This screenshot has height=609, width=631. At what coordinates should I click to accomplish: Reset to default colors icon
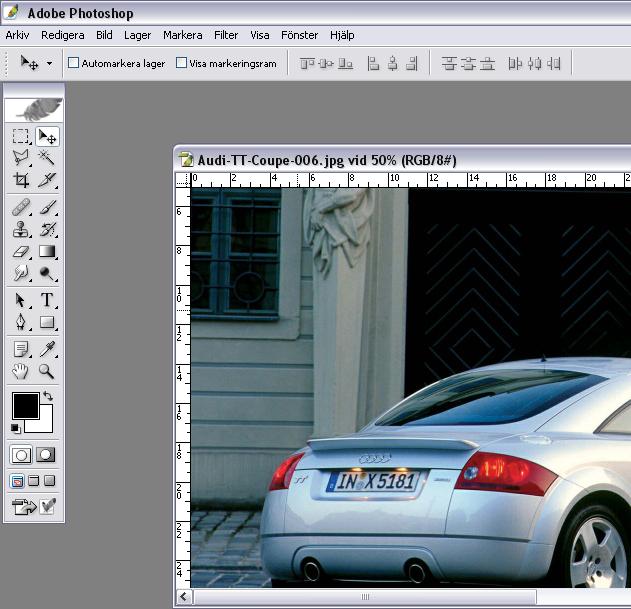pyautogui.click(x=16, y=429)
